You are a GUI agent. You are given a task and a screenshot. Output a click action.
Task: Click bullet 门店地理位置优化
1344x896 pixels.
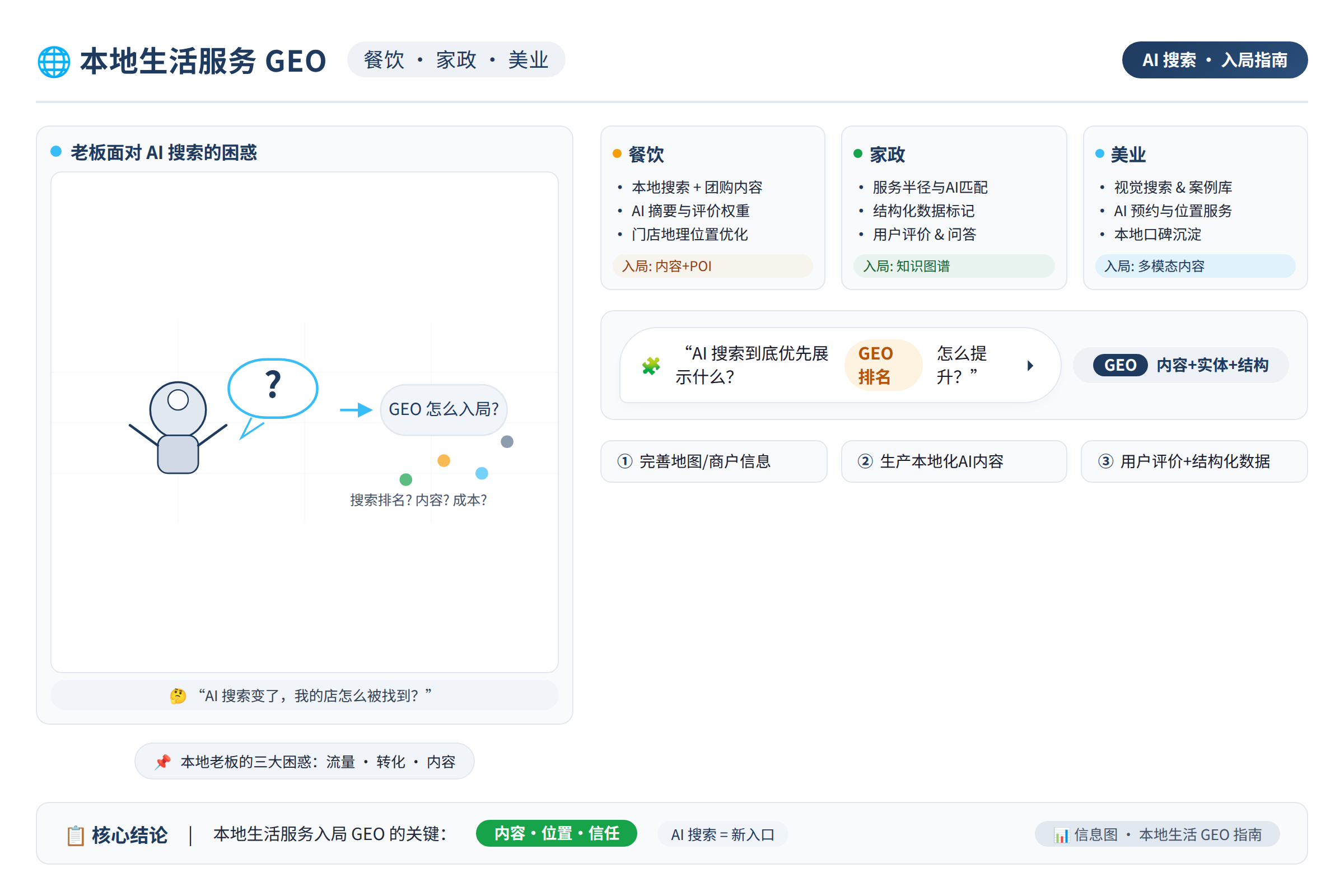690,234
